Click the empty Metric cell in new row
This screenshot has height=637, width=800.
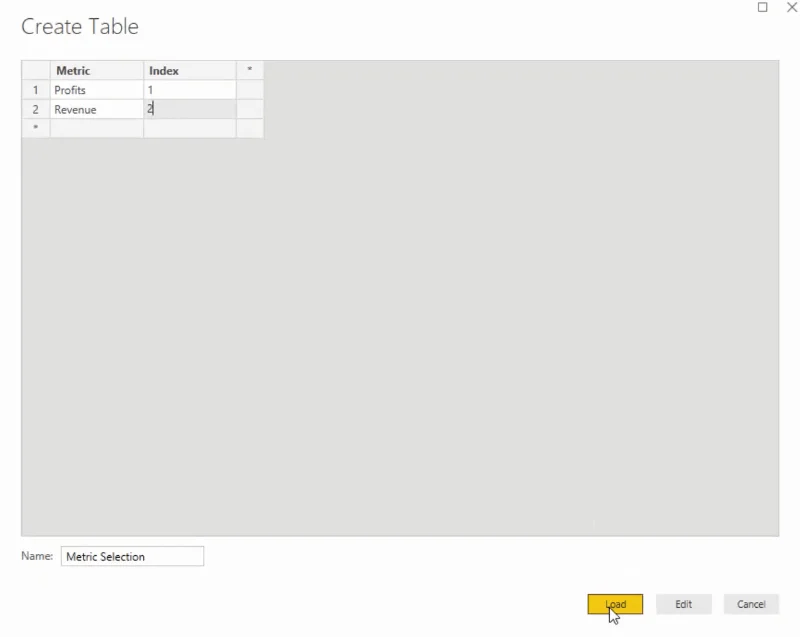coord(96,128)
